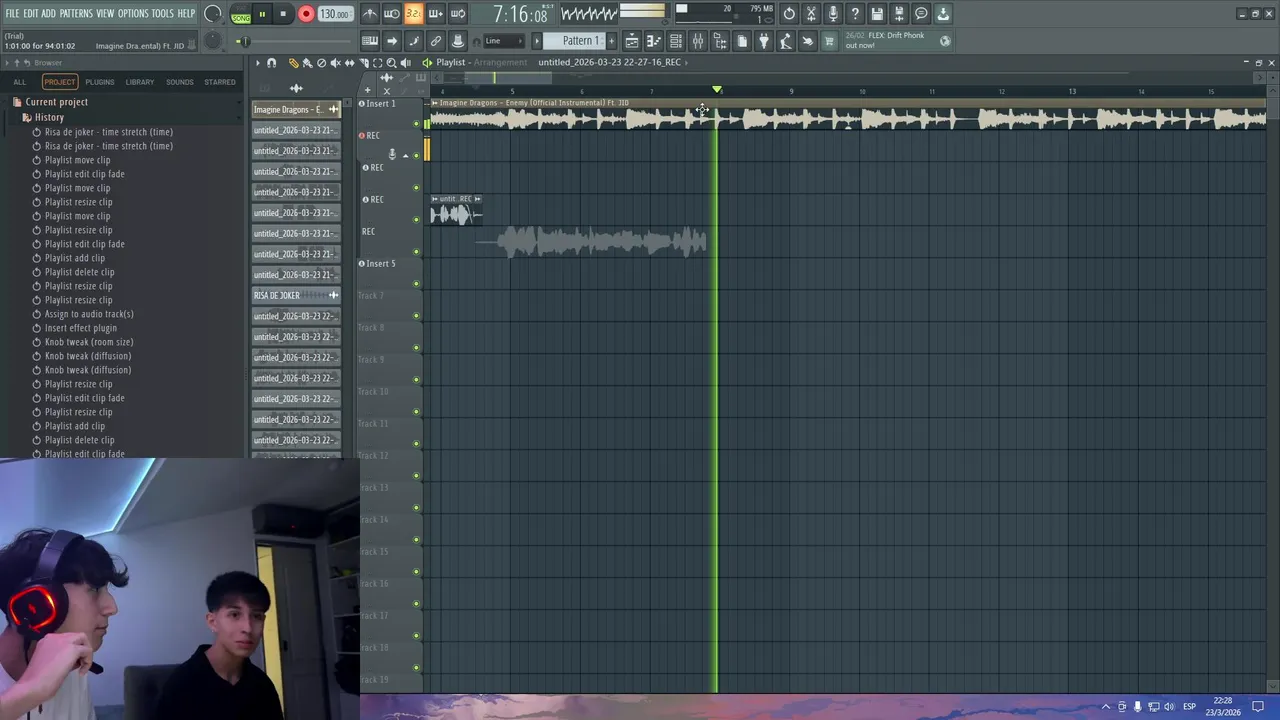This screenshot has width=1280, height=720.
Task: Open the Line snap dropdown
Action: coord(503,41)
